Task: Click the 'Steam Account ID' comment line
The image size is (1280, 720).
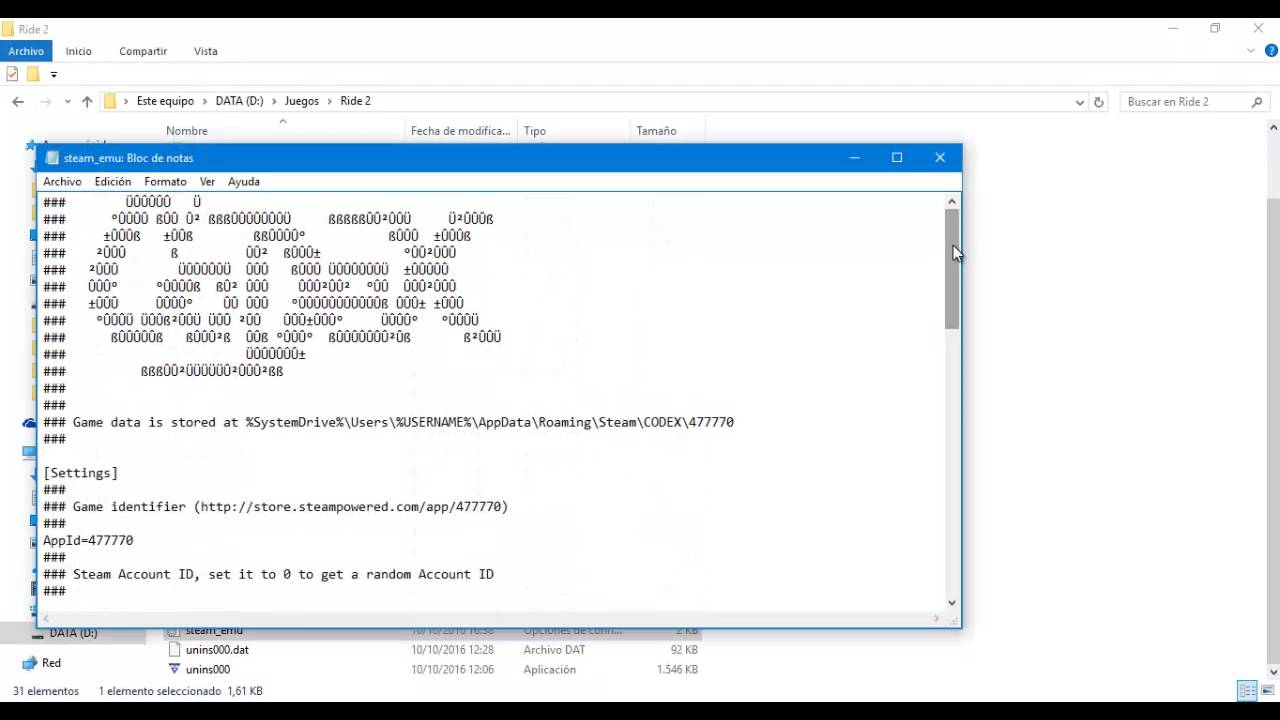Action: 268,574
